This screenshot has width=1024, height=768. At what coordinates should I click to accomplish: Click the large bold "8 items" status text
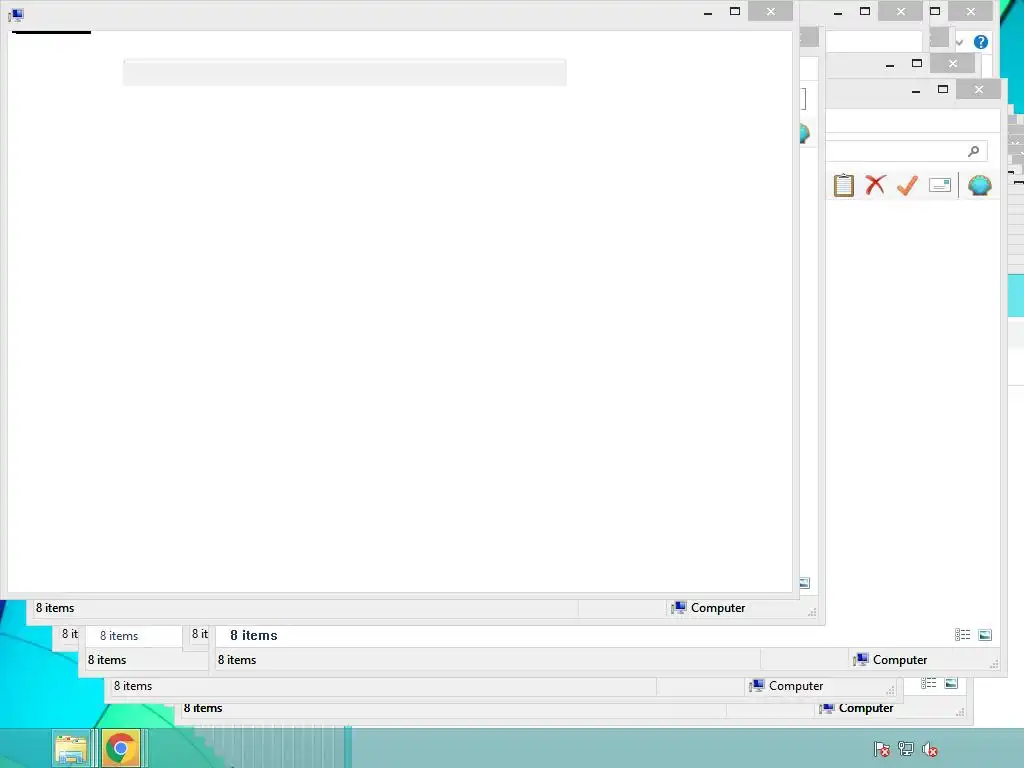click(253, 635)
